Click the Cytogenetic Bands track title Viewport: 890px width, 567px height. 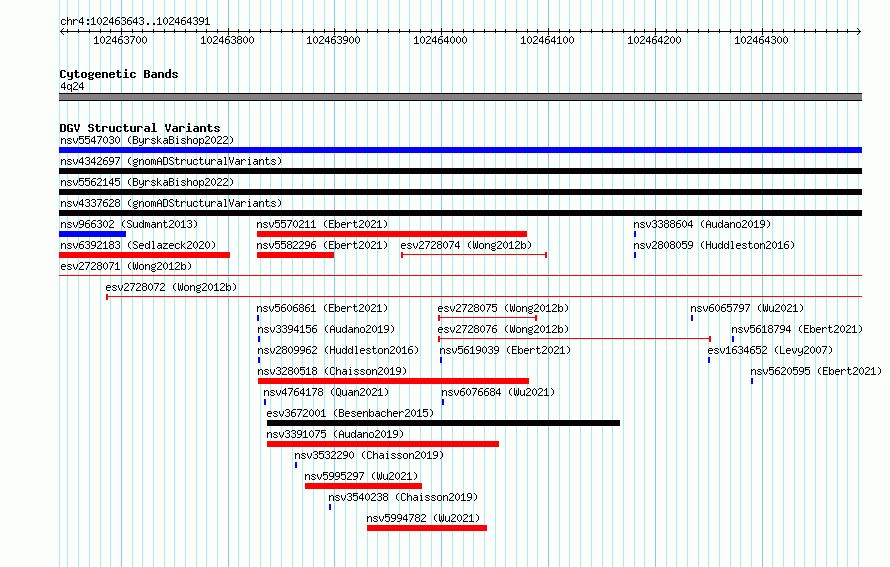click(119, 74)
